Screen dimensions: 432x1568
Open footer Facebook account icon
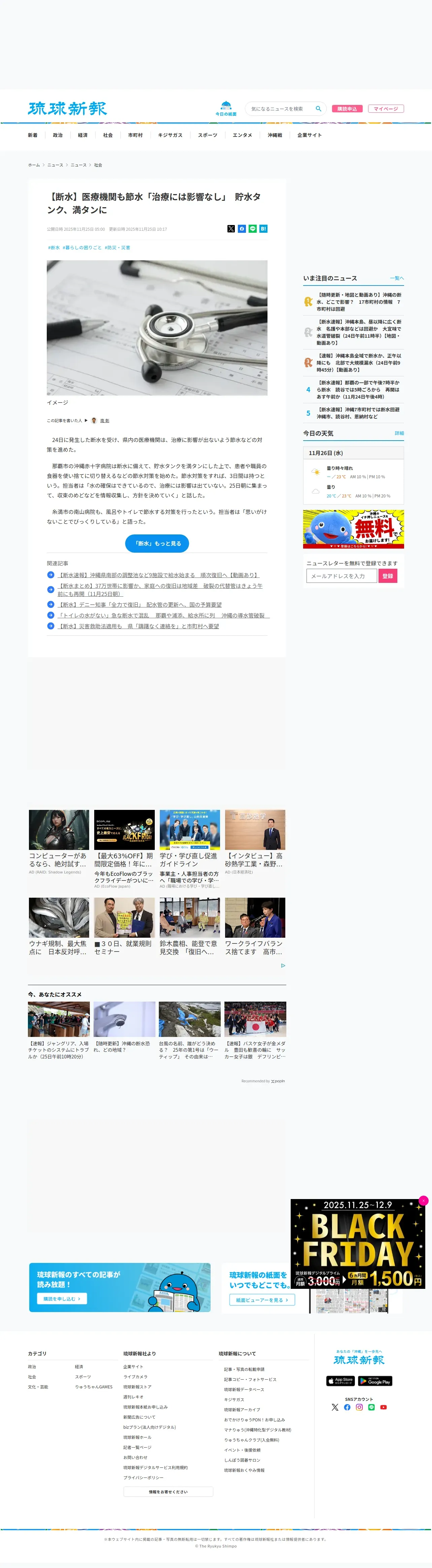347,1407
